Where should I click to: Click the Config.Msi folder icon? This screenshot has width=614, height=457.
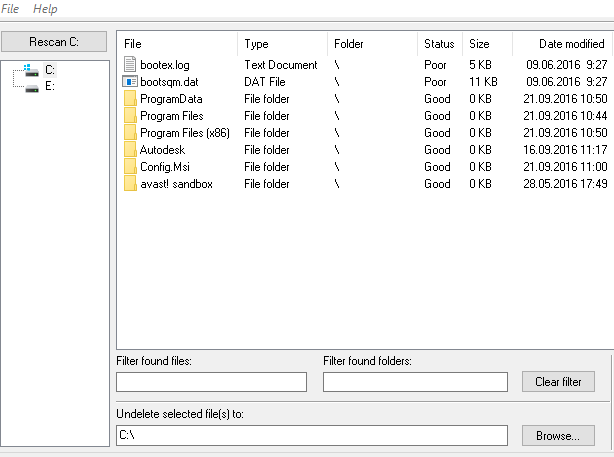(130, 167)
